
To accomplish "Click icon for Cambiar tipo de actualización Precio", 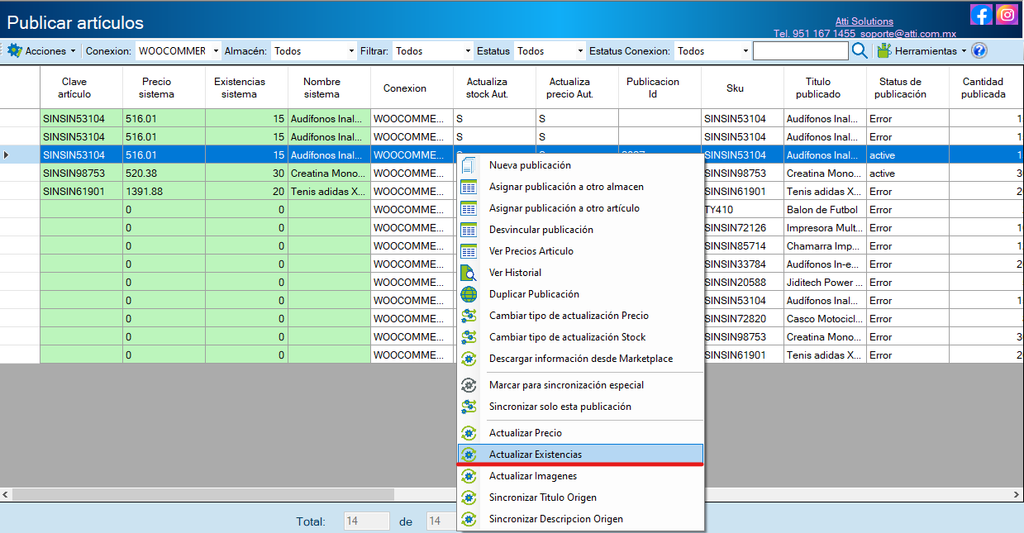I will [468, 316].
